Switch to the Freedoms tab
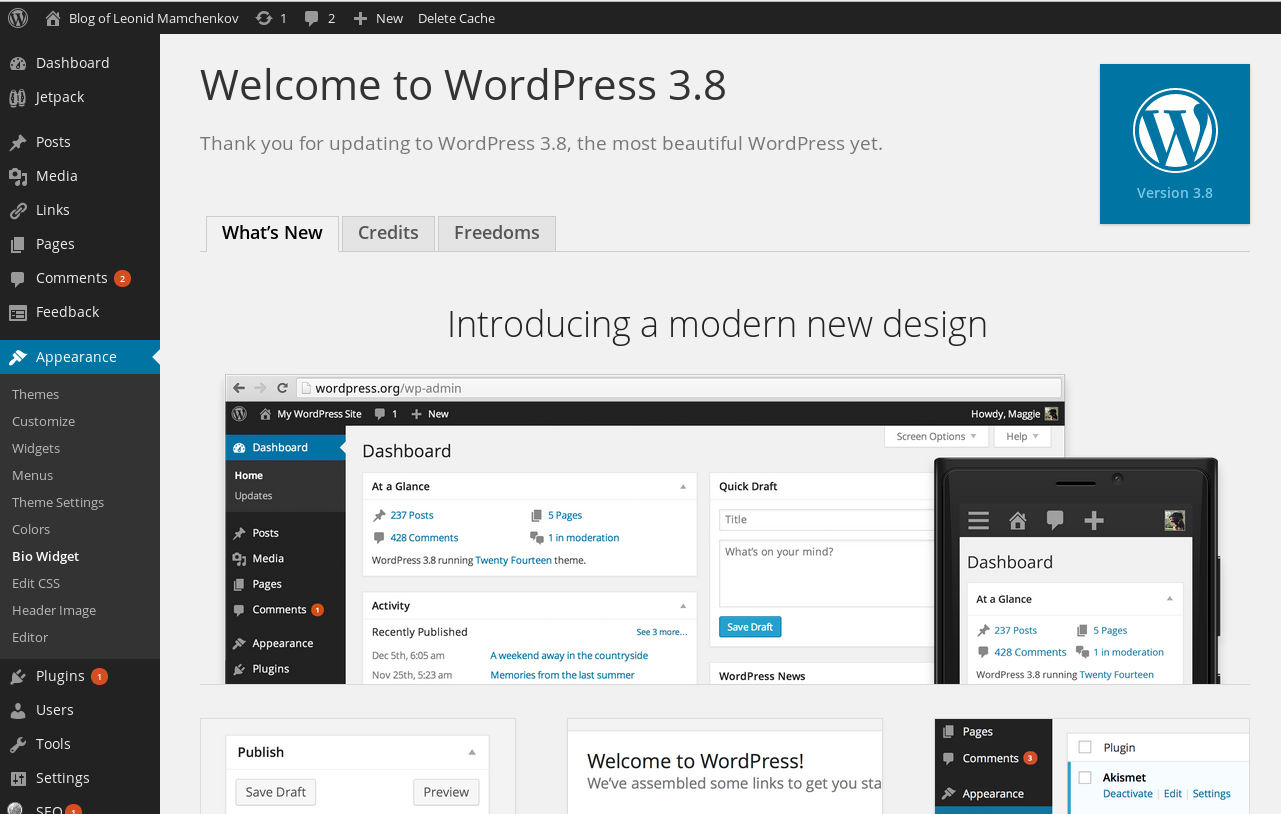 (497, 233)
